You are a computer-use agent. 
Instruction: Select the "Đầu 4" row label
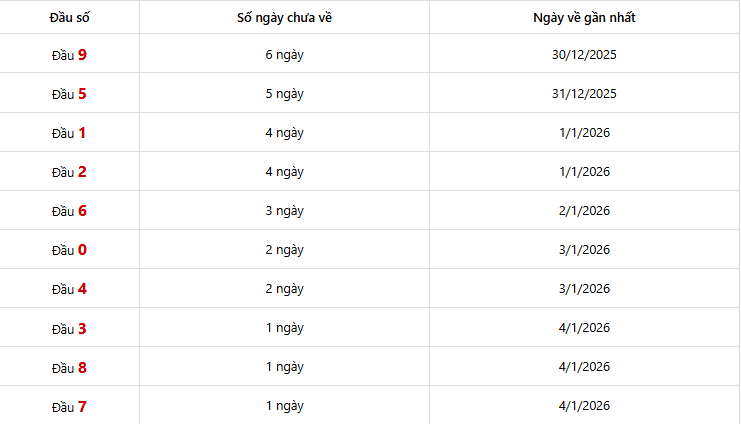[69, 289]
